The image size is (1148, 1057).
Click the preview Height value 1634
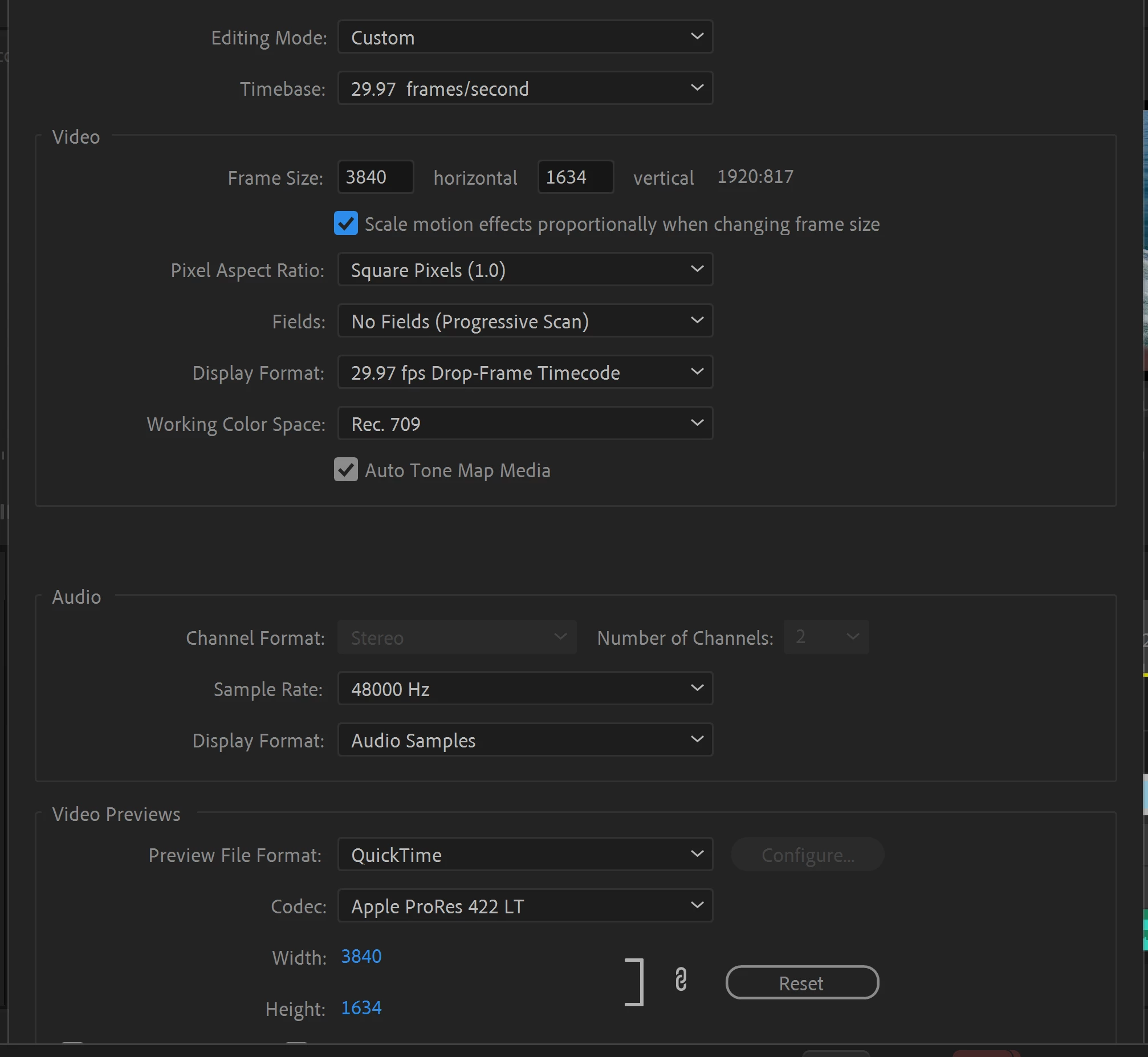pos(361,1008)
